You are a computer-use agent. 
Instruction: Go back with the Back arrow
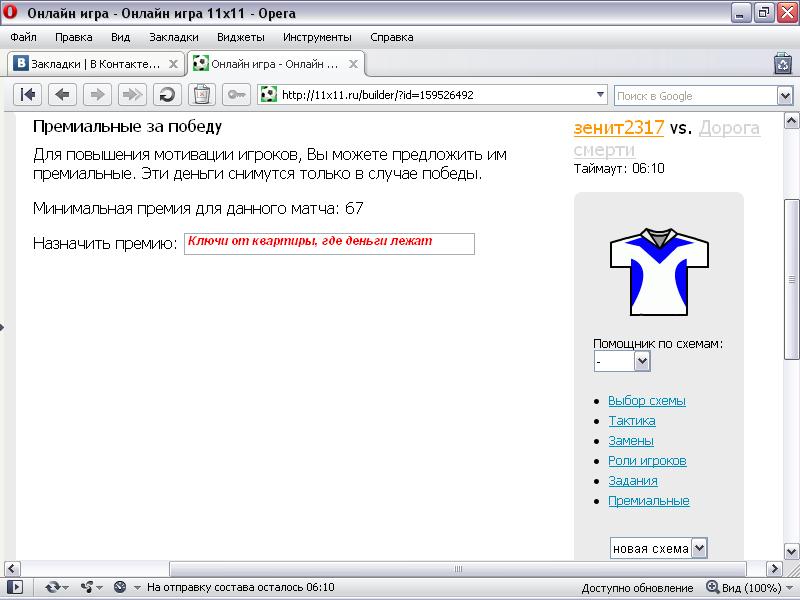62,95
